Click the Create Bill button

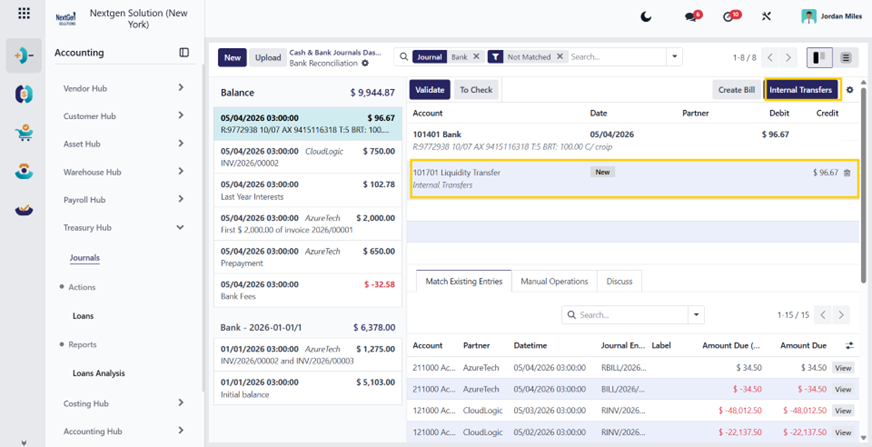[x=737, y=90]
